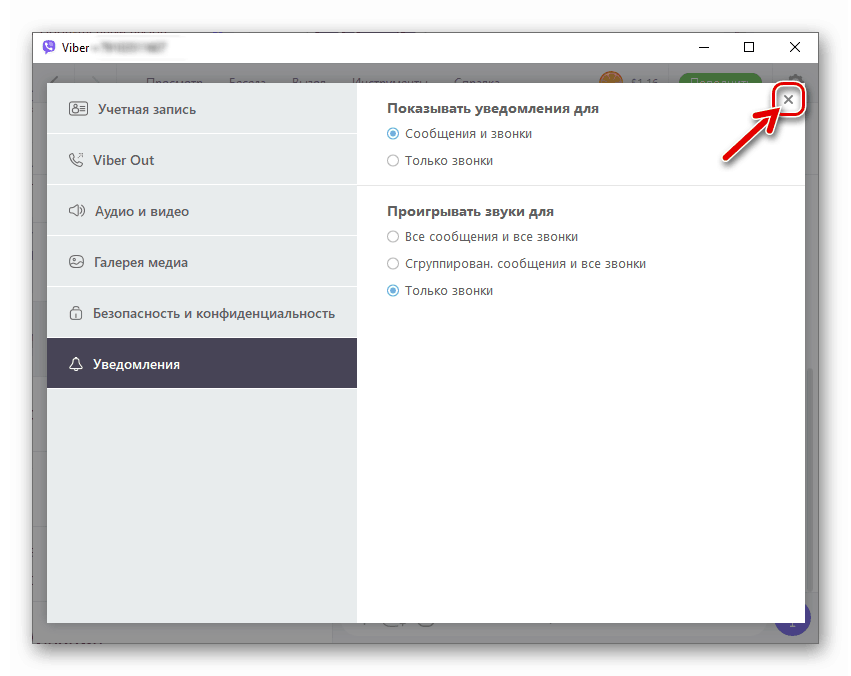Close the settings panel with the circled X

tap(789, 100)
